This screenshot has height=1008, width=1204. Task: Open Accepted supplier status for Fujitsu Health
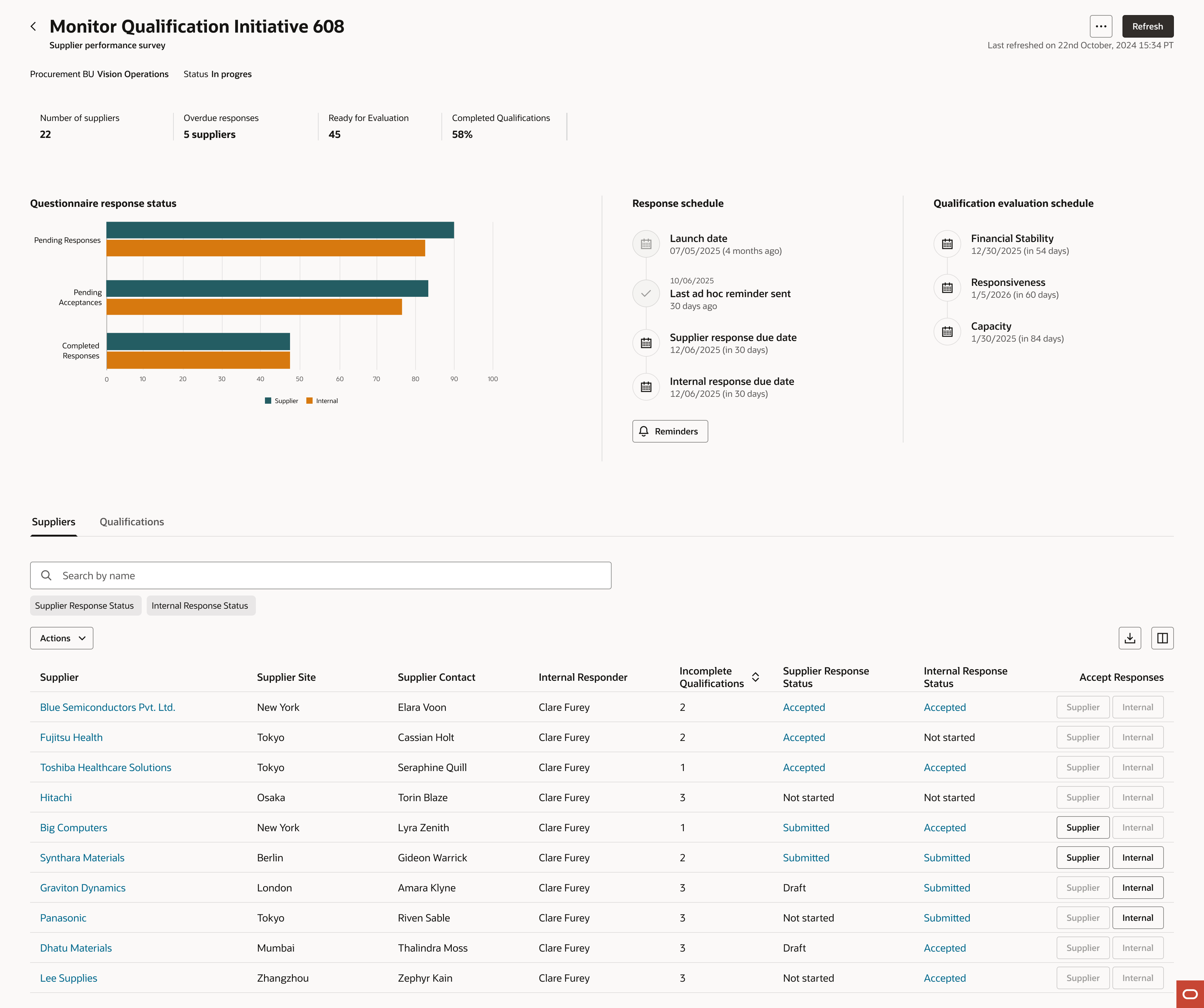[804, 738]
